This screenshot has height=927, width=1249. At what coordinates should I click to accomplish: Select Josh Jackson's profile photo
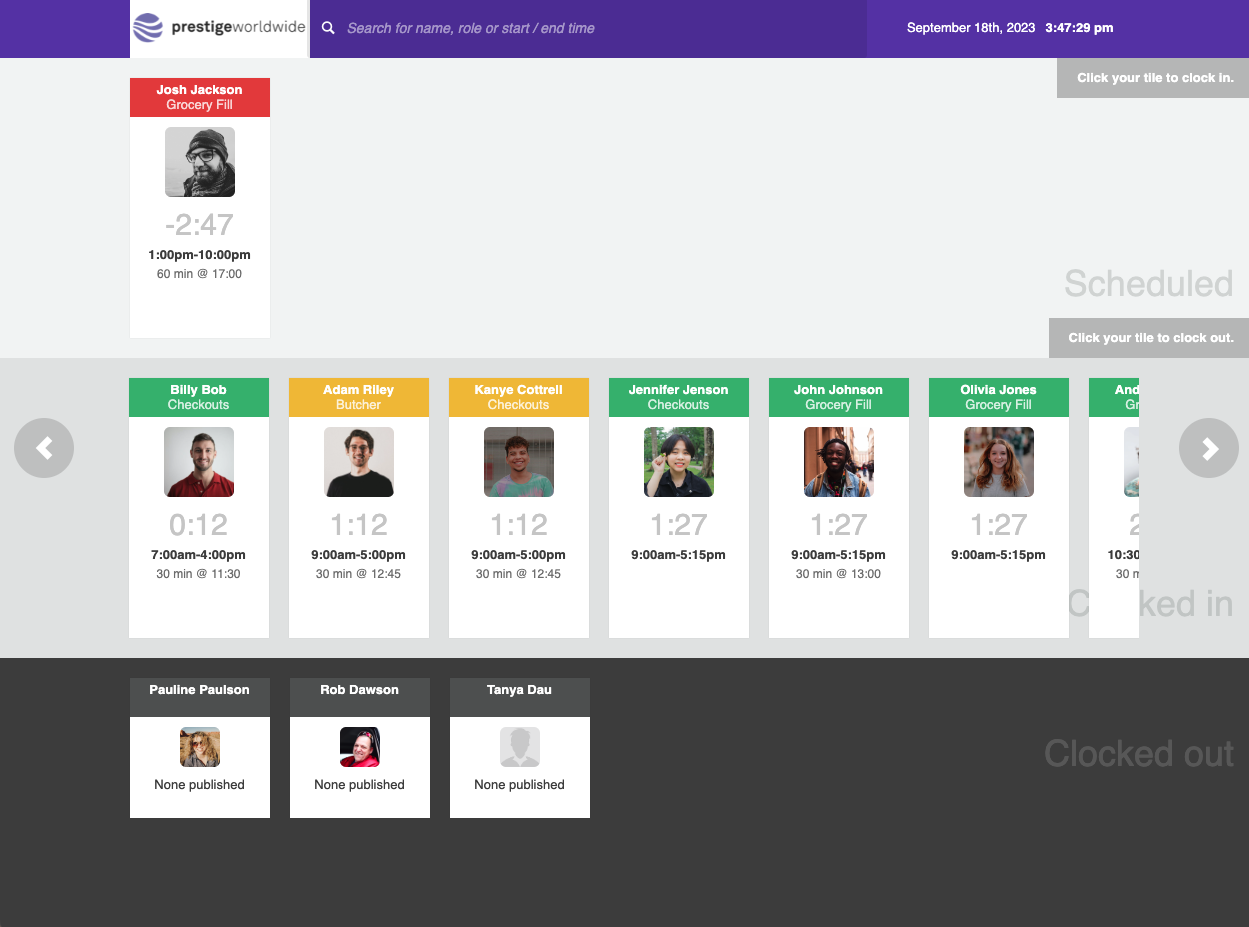click(x=200, y=162)
